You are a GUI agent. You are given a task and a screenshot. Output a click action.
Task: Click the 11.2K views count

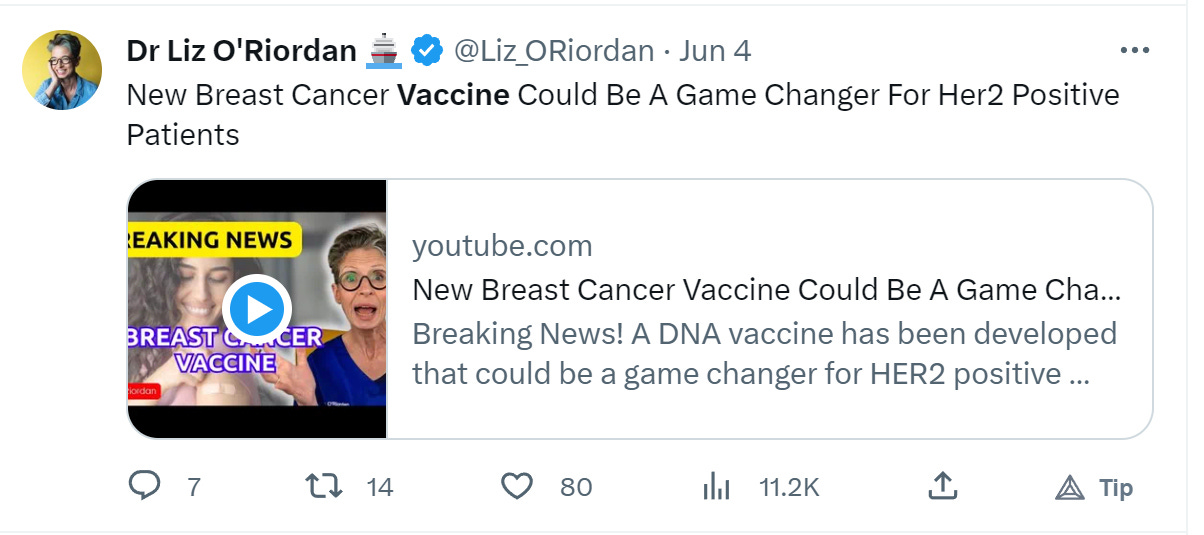[789, 488]
